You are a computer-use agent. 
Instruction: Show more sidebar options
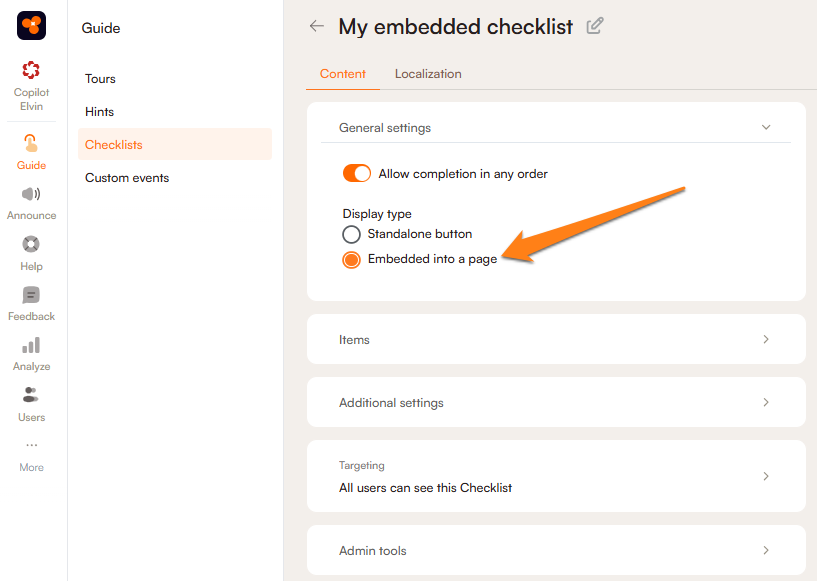(x=31, y=446)
